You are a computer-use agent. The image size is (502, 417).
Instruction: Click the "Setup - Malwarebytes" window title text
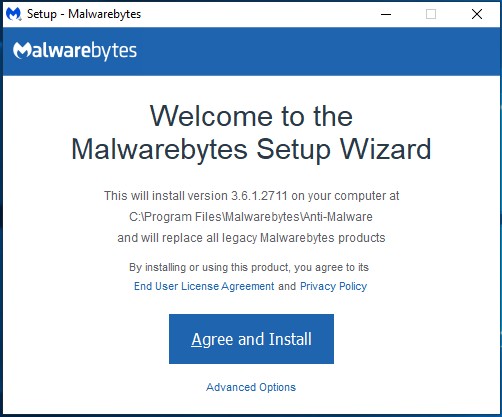coord(84,14)
